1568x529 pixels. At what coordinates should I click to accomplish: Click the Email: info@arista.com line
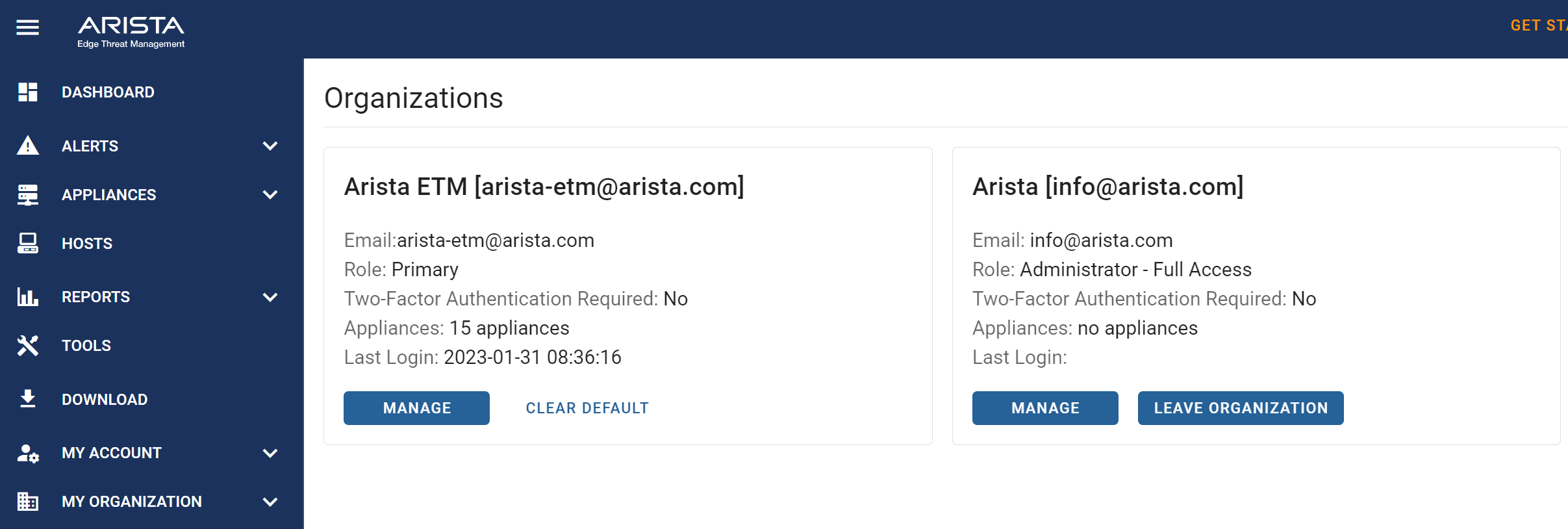[1072, 240]
